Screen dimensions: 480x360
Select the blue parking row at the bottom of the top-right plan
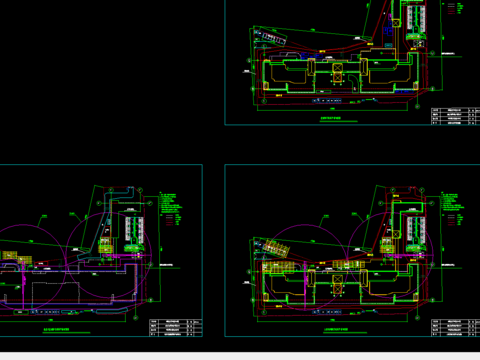tap(327, 100)
